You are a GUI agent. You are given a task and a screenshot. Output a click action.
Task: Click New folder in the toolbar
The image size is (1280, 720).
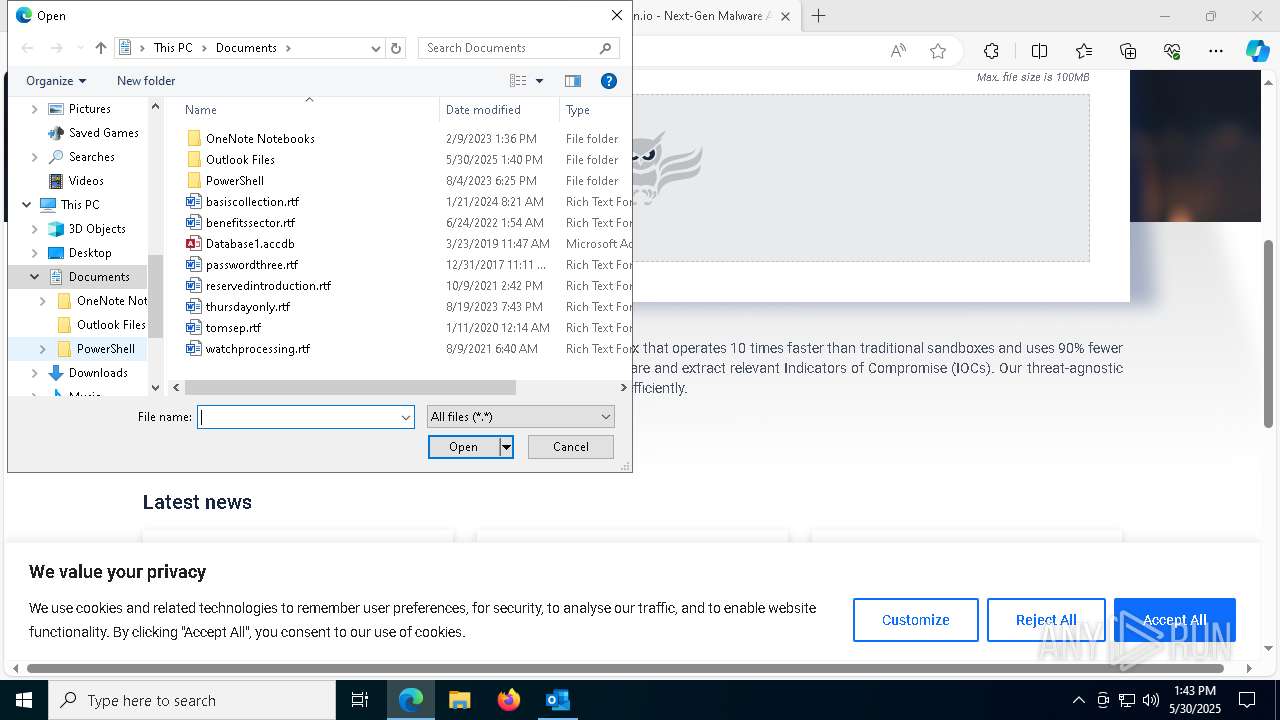tap(146, 81)
